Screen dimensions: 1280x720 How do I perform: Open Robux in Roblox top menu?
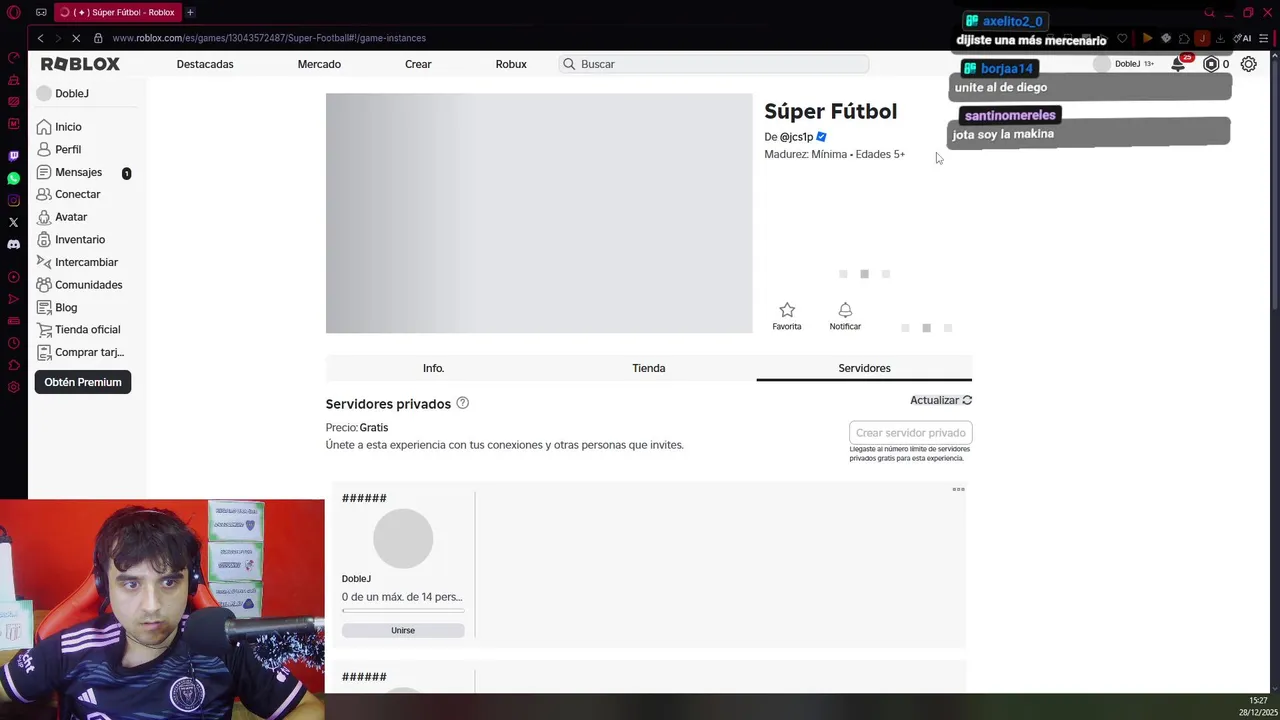point(511,64)
